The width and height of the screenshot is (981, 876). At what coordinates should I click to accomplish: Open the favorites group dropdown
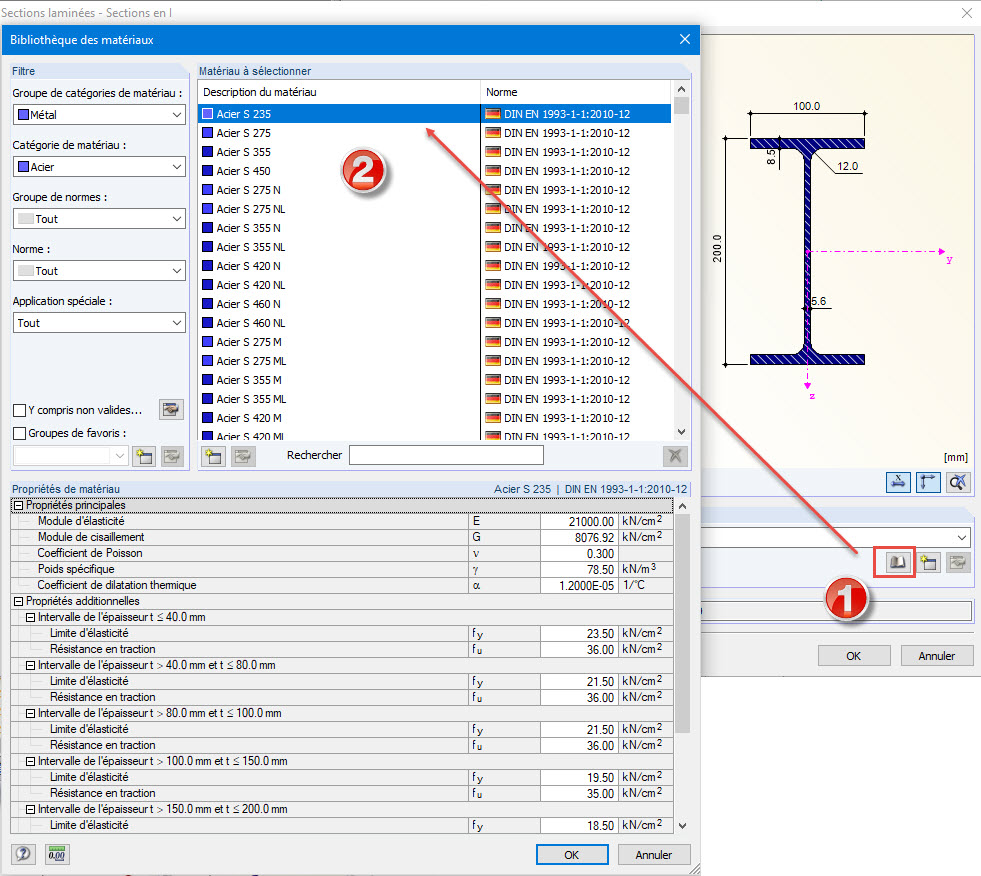tap(71, 456)
